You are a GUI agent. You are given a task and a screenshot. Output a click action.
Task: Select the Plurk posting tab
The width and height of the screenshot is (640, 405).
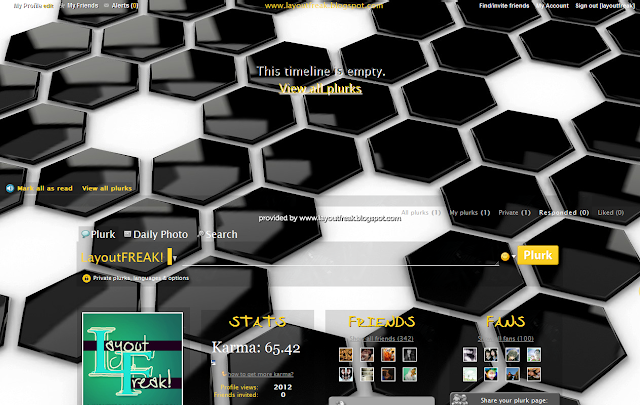(x=98, y=234)
